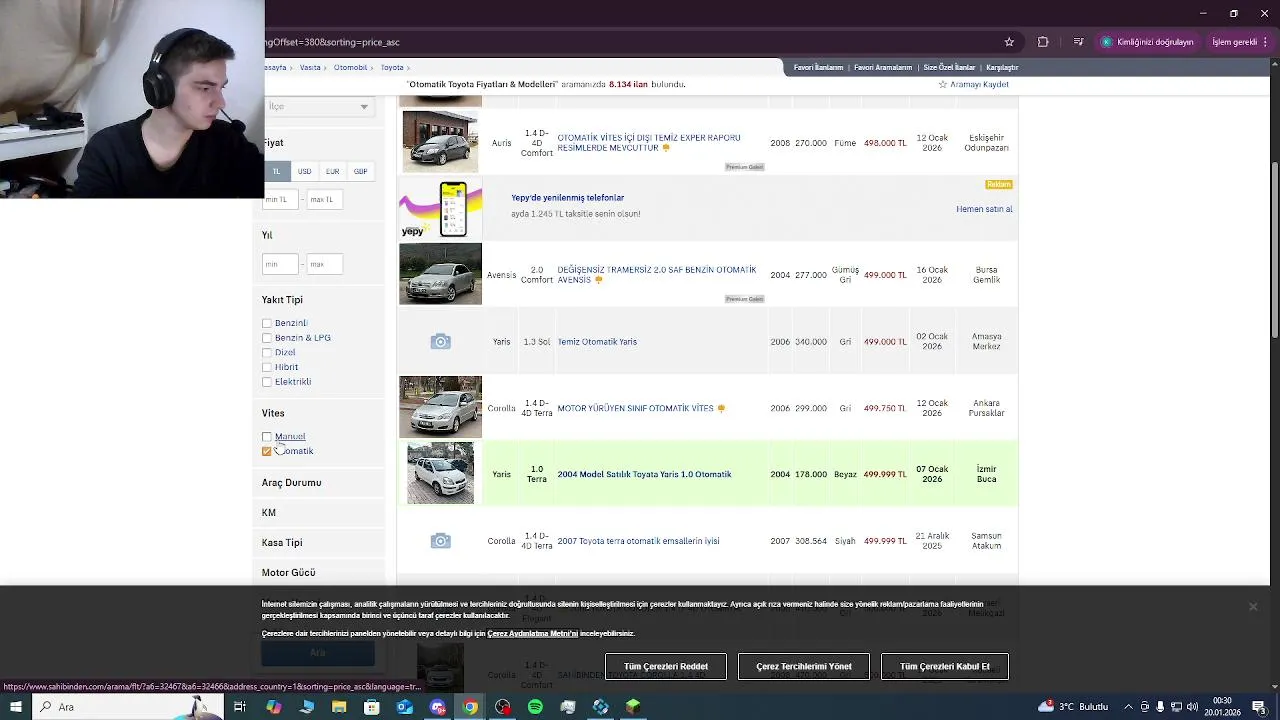Open Windows Start menu
The width and height of the screenshot is (1280, 720).
tap(15, 707)
